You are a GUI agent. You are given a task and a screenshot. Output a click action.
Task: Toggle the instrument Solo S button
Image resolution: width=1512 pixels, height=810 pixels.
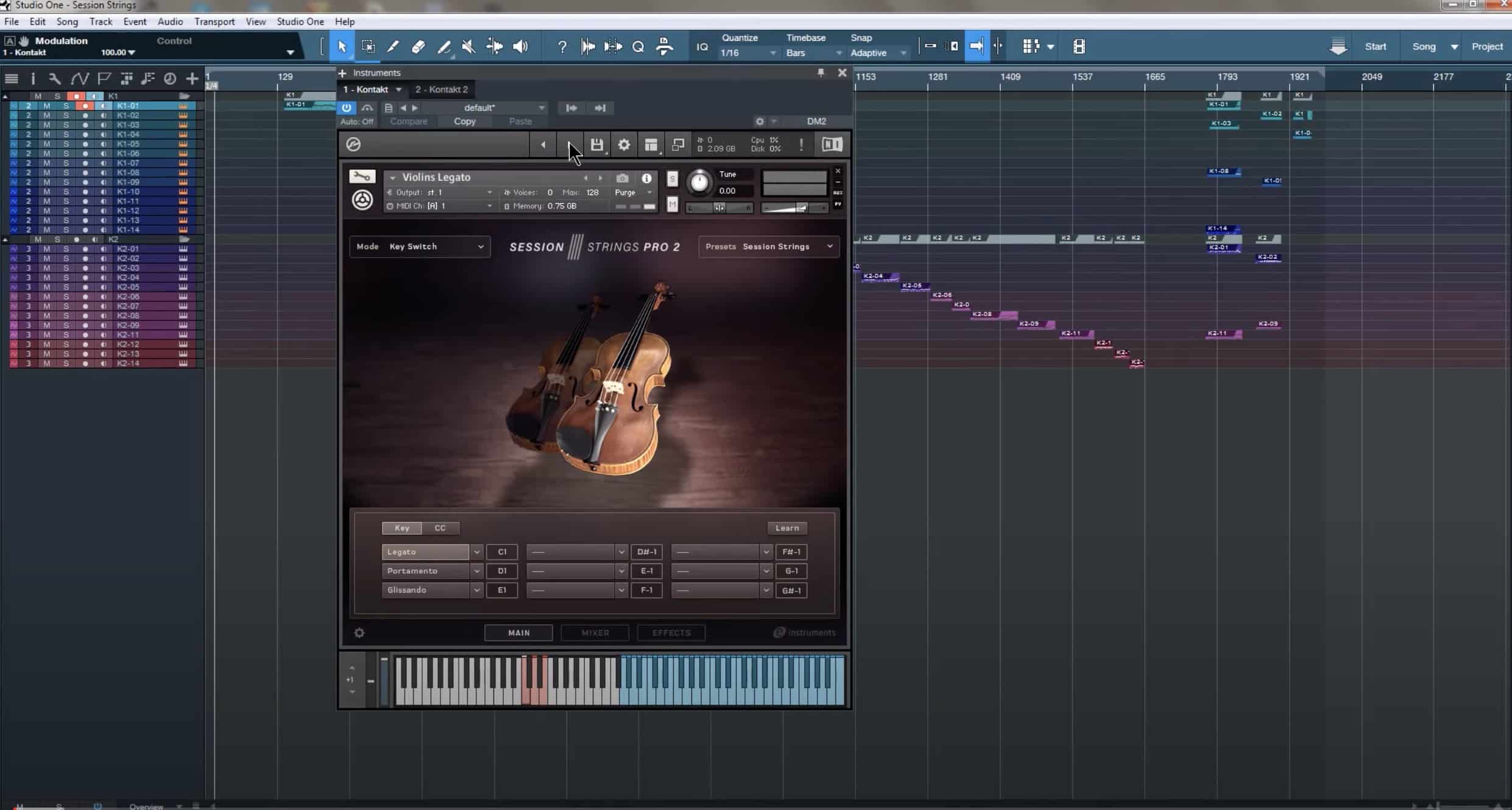672,178
